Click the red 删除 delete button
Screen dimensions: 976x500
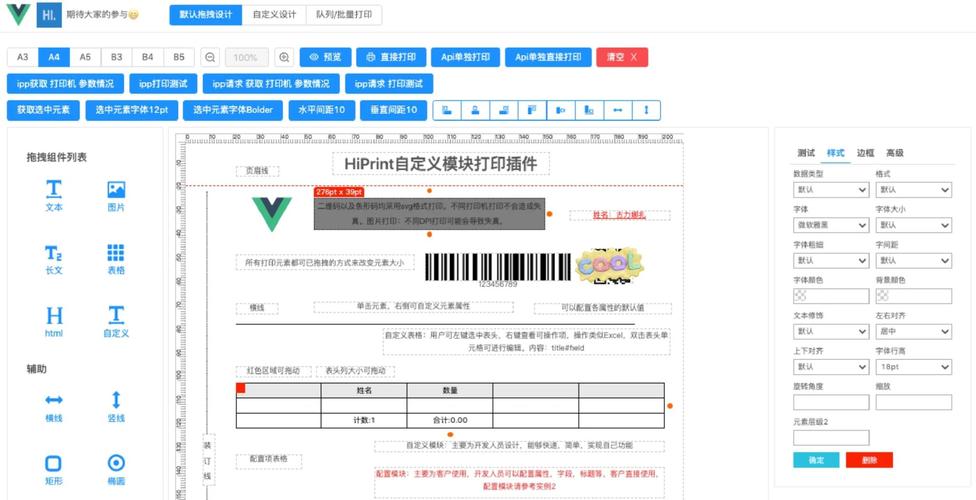pos(870,460)
